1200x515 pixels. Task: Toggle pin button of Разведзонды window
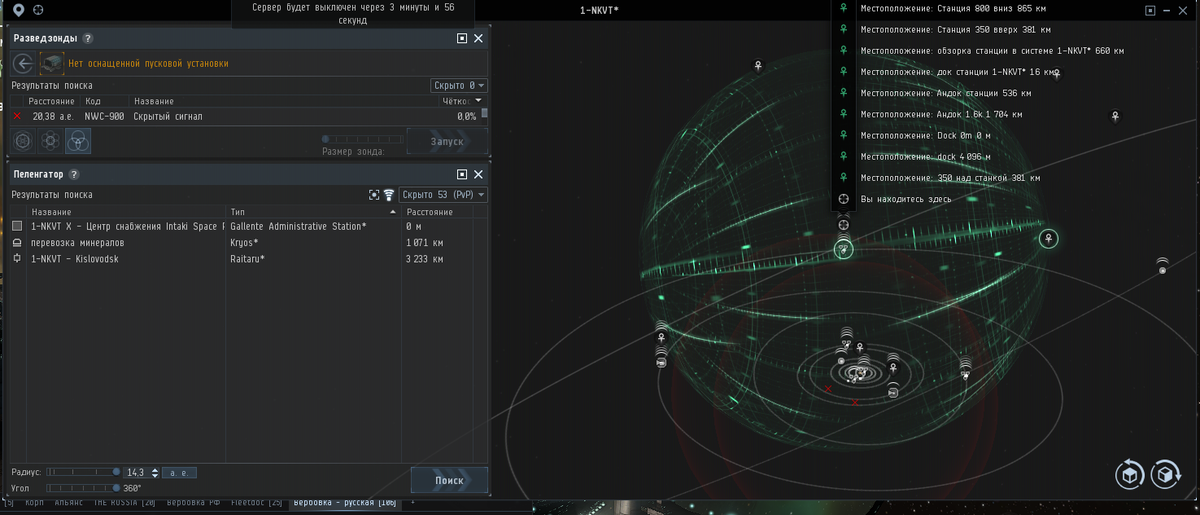click(x=462, y=38)
